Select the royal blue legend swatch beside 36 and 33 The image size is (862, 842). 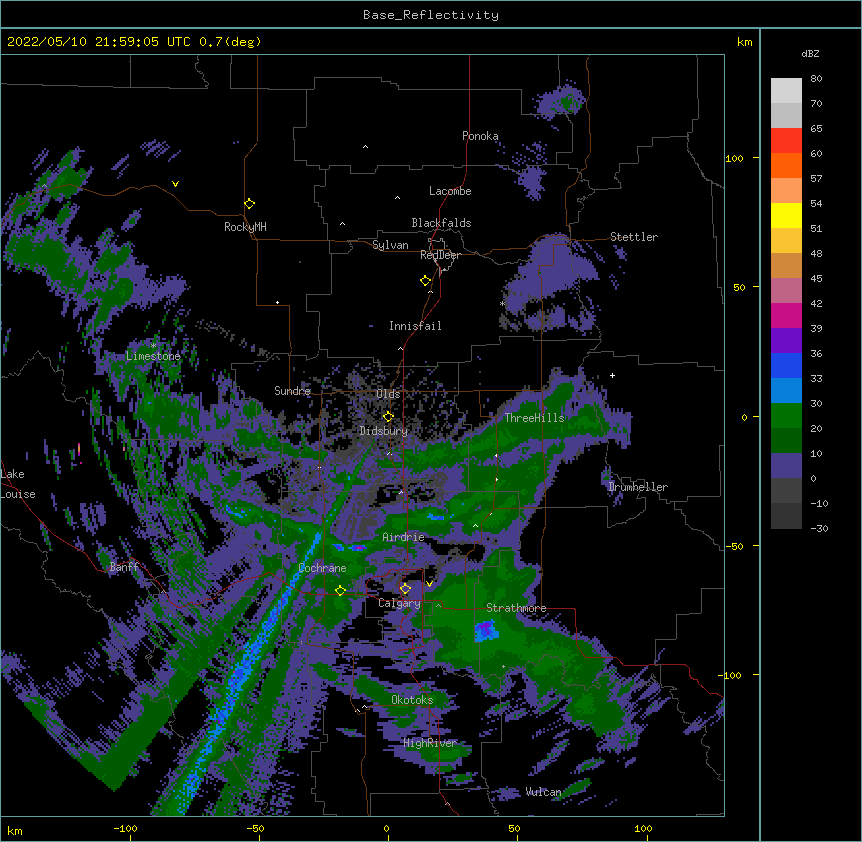coord(786,365)
